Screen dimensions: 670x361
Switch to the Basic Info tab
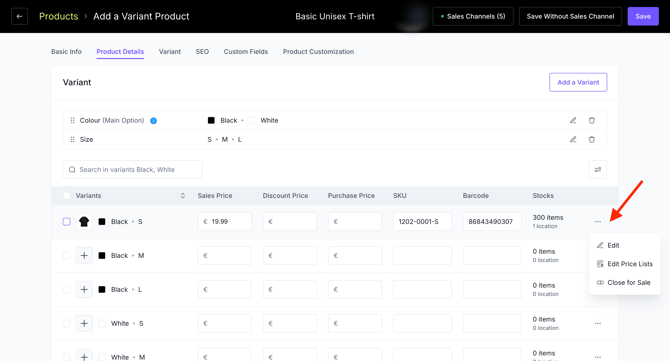[x=66, y=52]
